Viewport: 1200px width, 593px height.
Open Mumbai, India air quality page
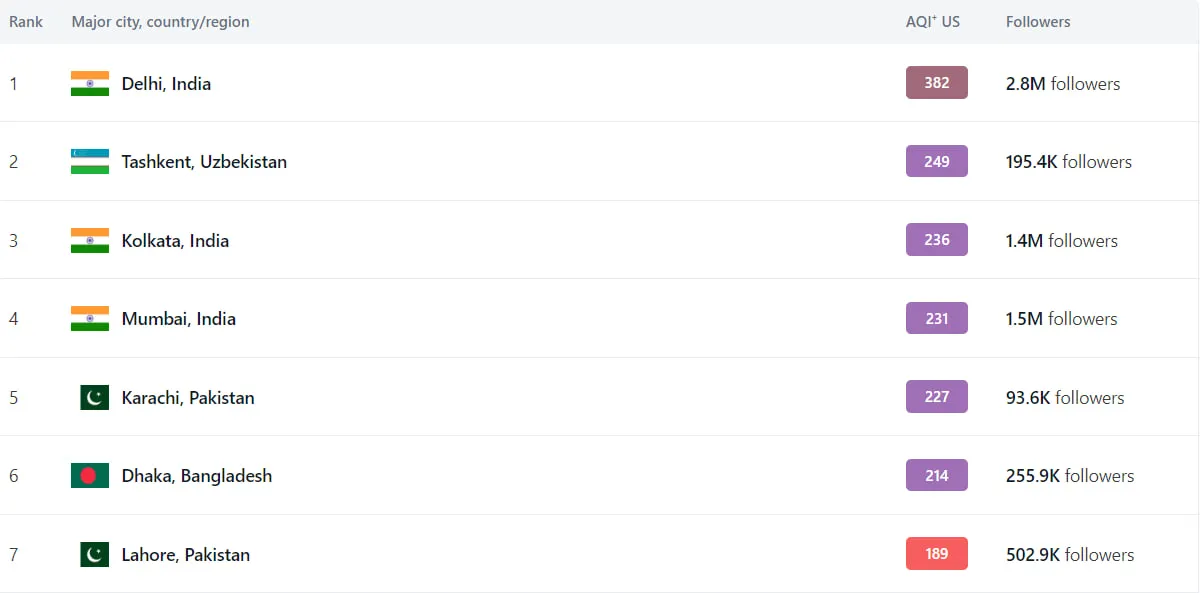179,319
